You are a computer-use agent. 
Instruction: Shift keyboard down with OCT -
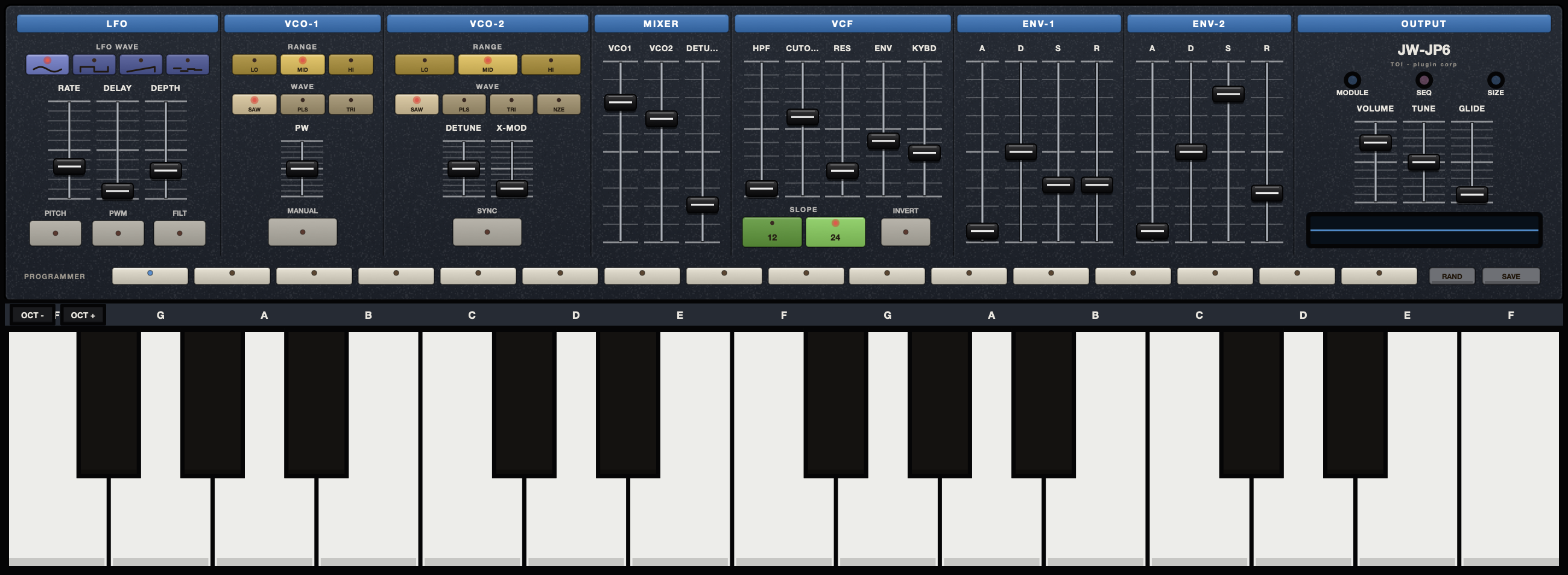tap(32, 315)
